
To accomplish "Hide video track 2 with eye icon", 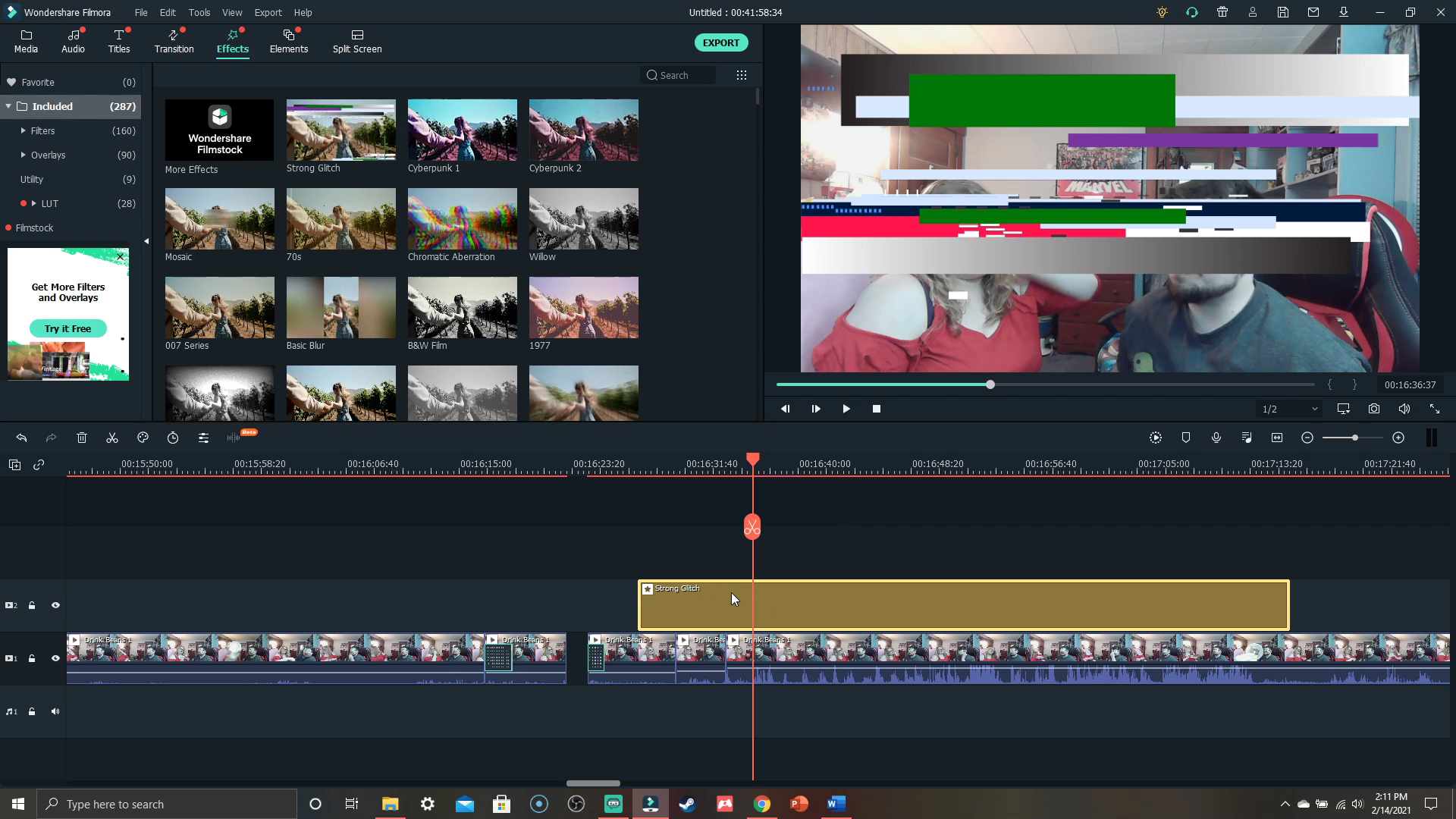I will [55, 605].
